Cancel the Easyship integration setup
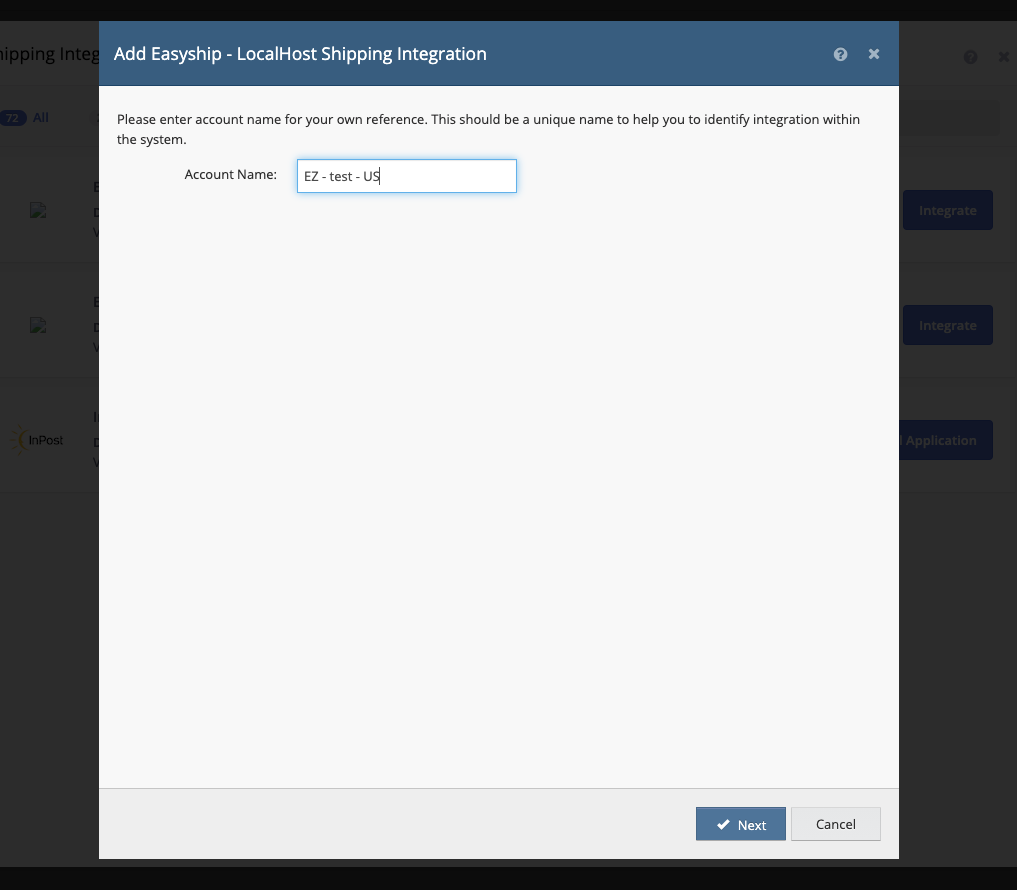Viewport: 1017px width, 890px height. (x=835, y=824)
